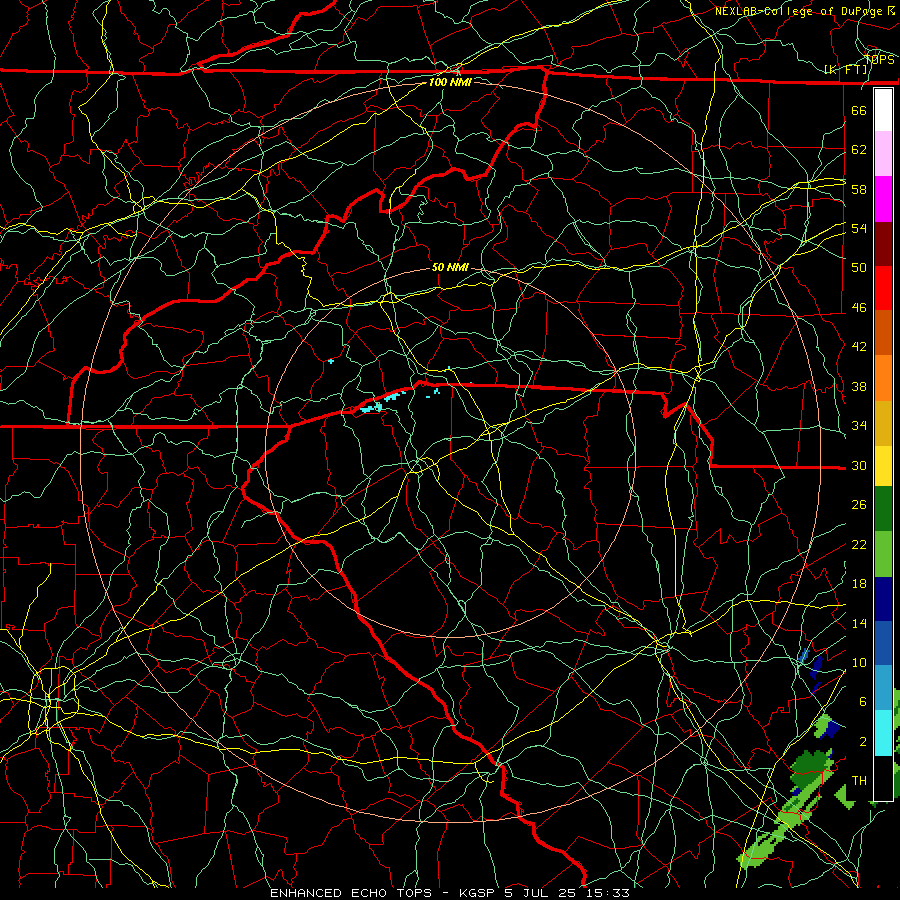The image size is (900, 900).
Task: Click the light green legend swatch
Action: tap(883, 554)
